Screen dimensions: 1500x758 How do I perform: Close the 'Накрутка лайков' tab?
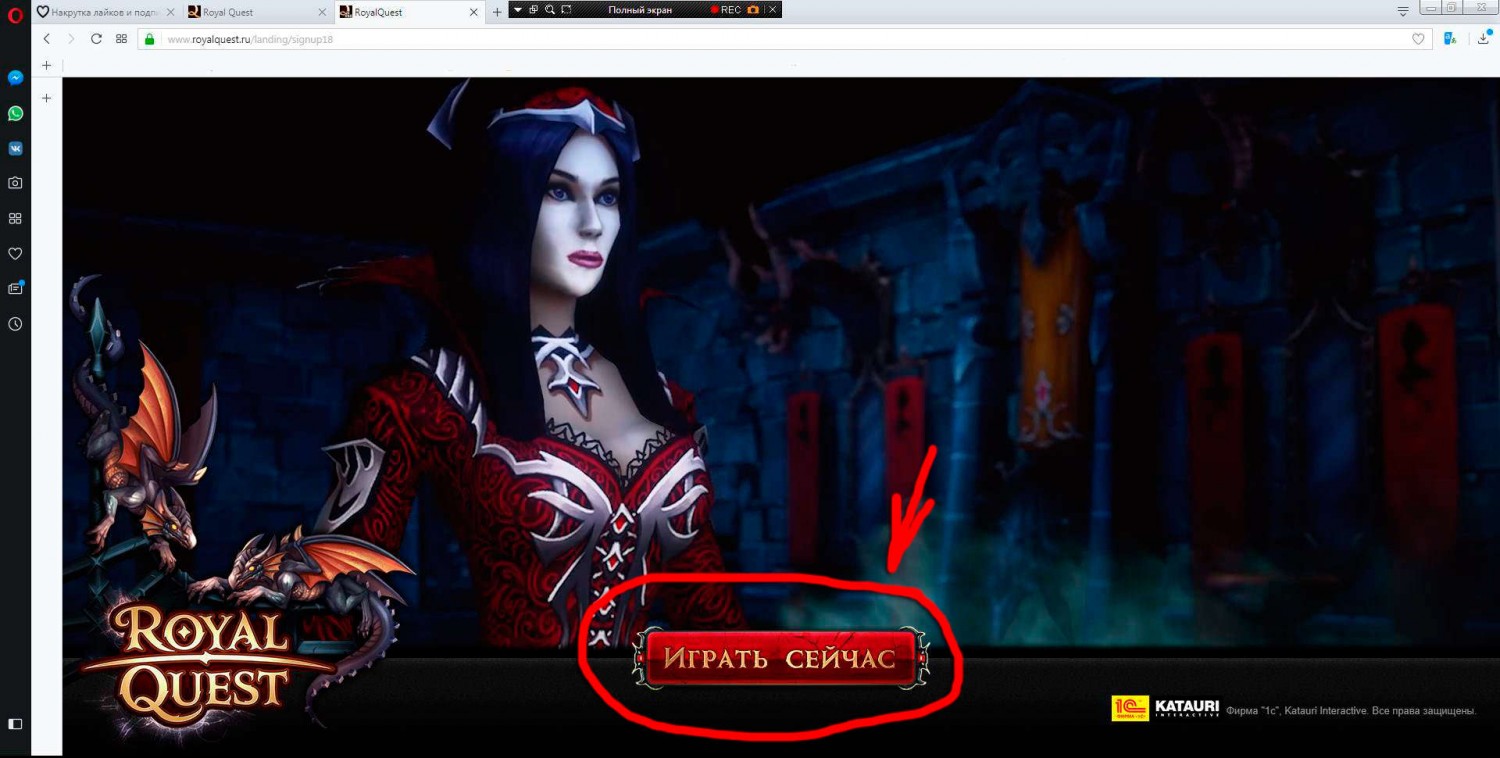click(169, 12)
